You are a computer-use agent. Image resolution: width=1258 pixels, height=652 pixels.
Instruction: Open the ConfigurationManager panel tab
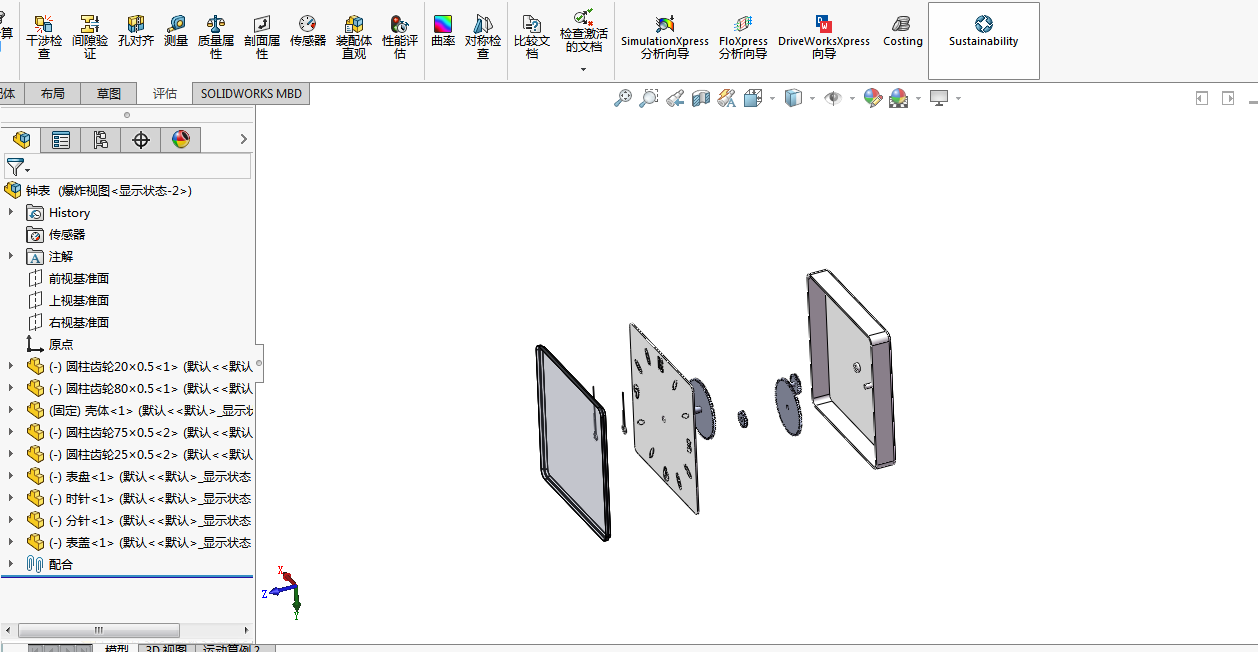101,140
